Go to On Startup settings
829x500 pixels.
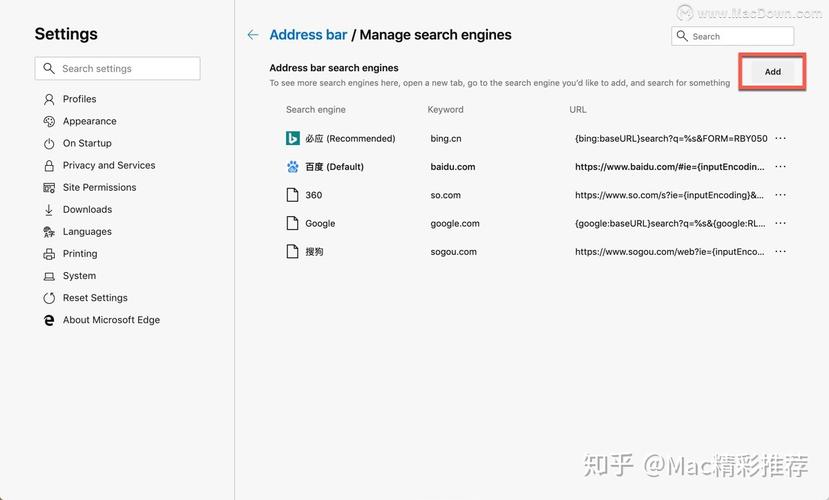(x=87, y=143)
